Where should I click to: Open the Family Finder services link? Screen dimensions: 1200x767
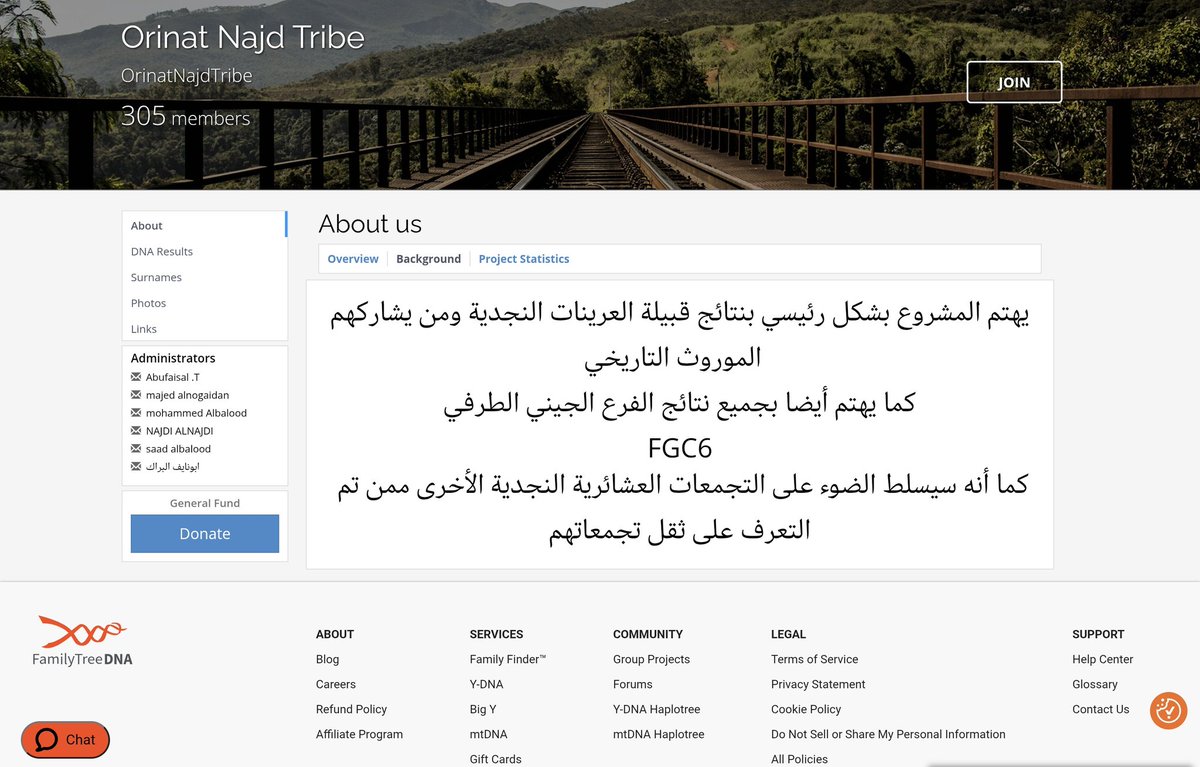(508, 660)
